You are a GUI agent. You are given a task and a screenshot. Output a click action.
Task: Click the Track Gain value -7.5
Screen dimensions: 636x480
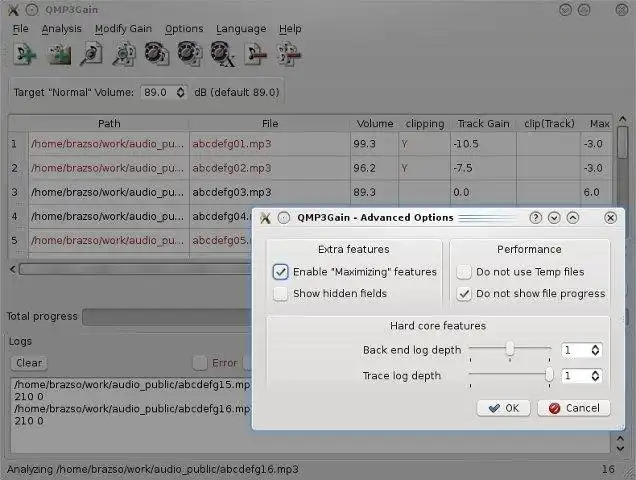tap(463, 168)
